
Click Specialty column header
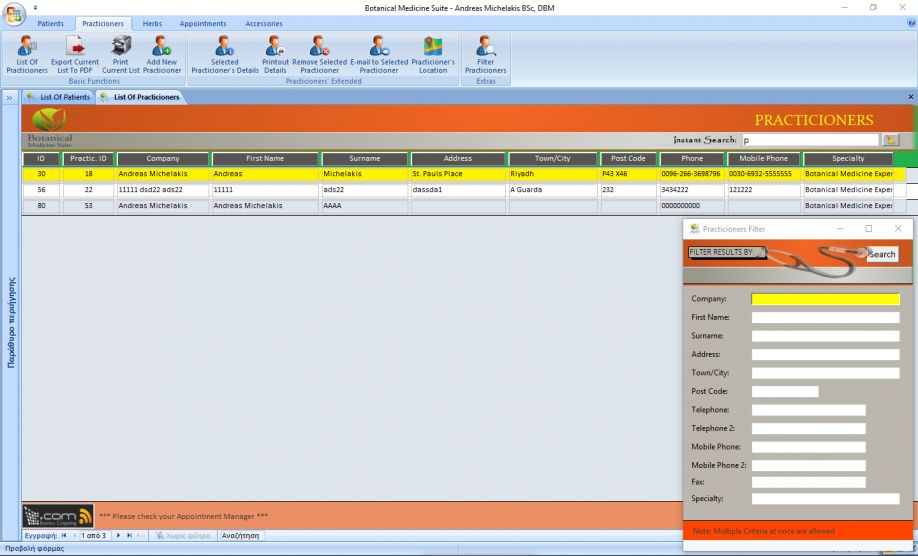848,159
